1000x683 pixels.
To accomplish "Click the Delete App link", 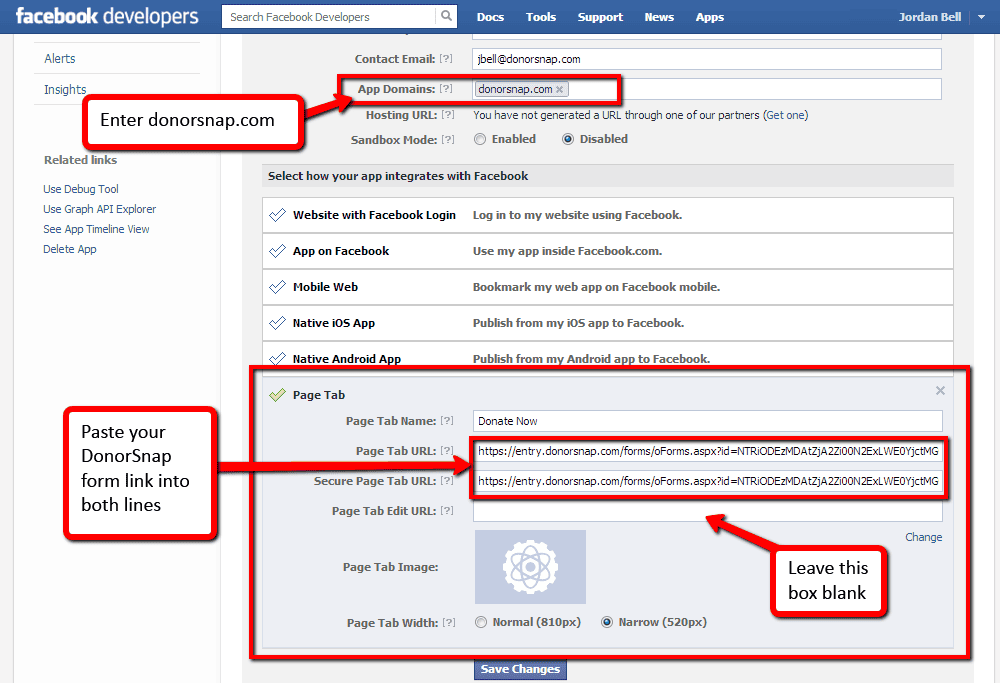I will pos(70,249).
